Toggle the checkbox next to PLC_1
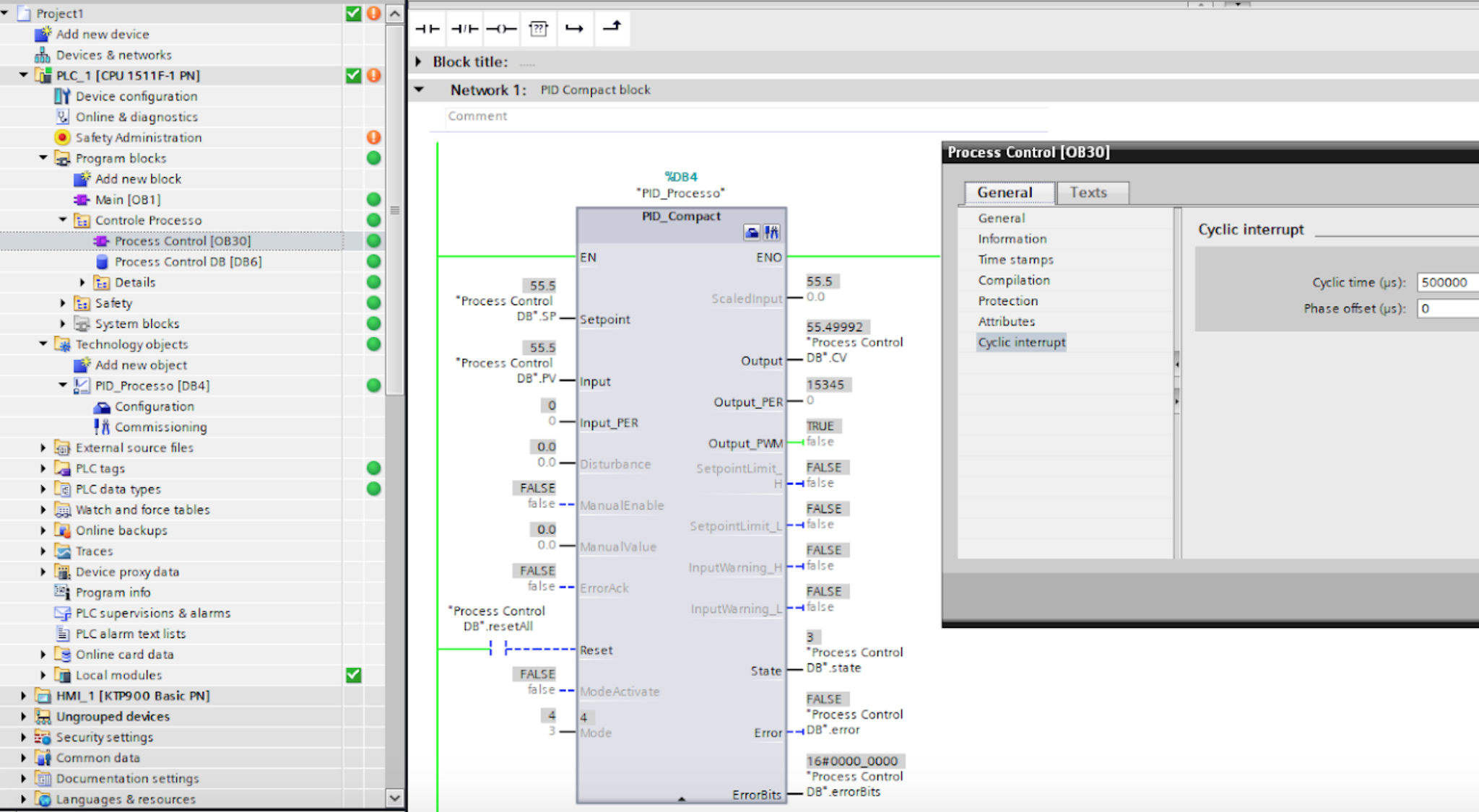Screen dimensions: 1479x812 (x=353, y=75)
